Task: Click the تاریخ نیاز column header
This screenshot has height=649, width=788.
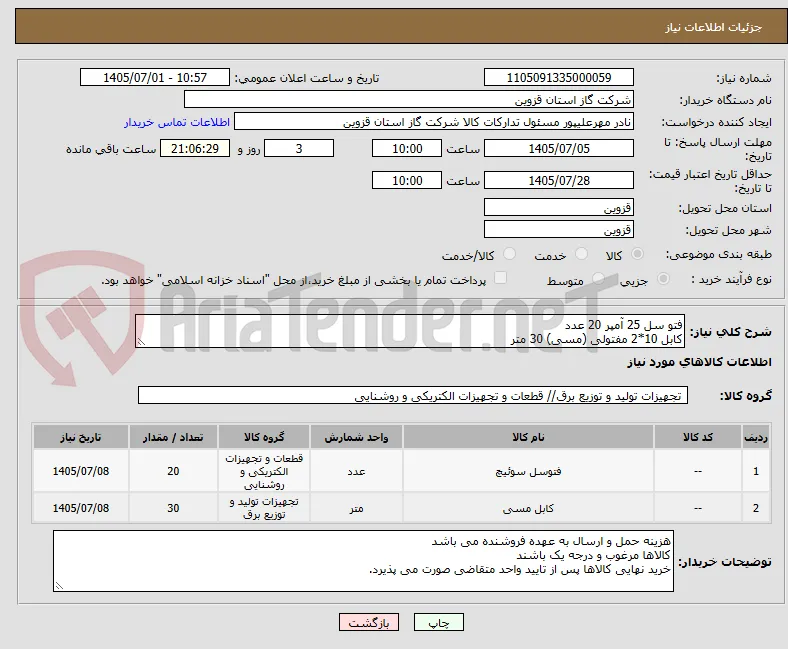Action: coord(81,437)
